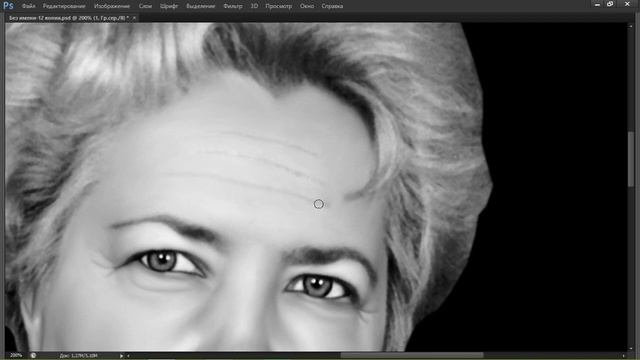Image resolution: width=640 pixels, height=360 pixels.
Task: Minimize the Photoshop window
Action: tap(597, 4)
